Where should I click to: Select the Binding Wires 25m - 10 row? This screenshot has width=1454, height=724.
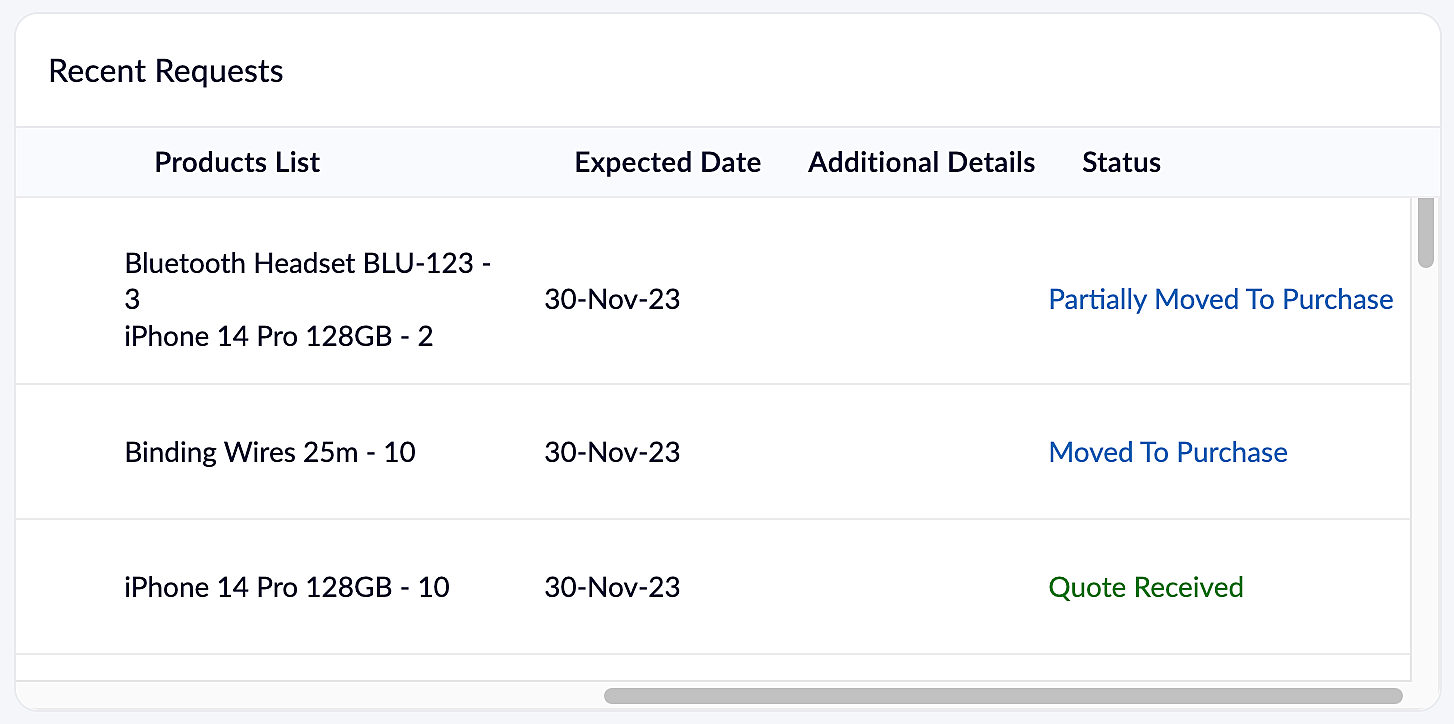point(712,452)
